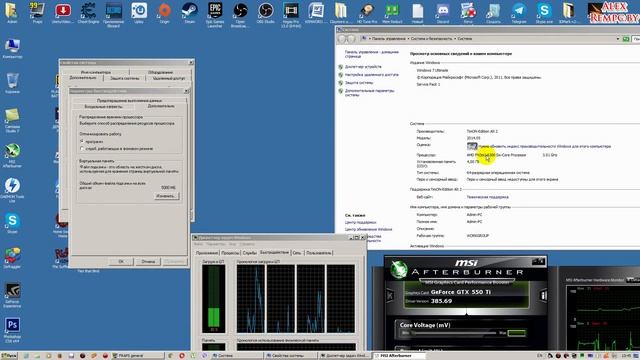The image size is (640, 360).
Task: Open Центр поддержки link
Action: 360,222
